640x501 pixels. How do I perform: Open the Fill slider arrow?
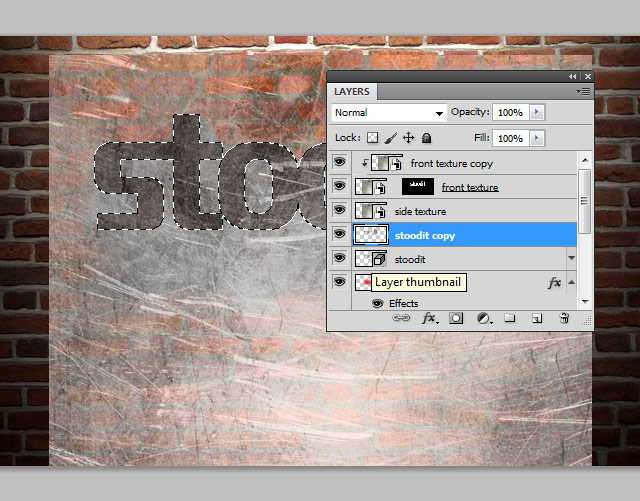(537, 138)
